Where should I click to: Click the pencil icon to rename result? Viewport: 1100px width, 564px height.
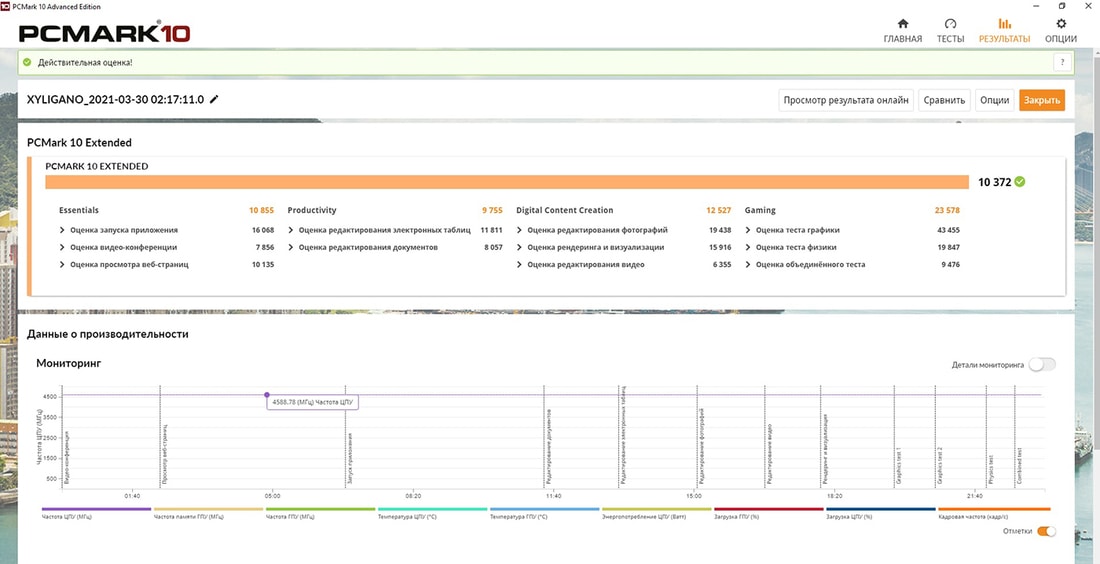click(x=214, y=100)
